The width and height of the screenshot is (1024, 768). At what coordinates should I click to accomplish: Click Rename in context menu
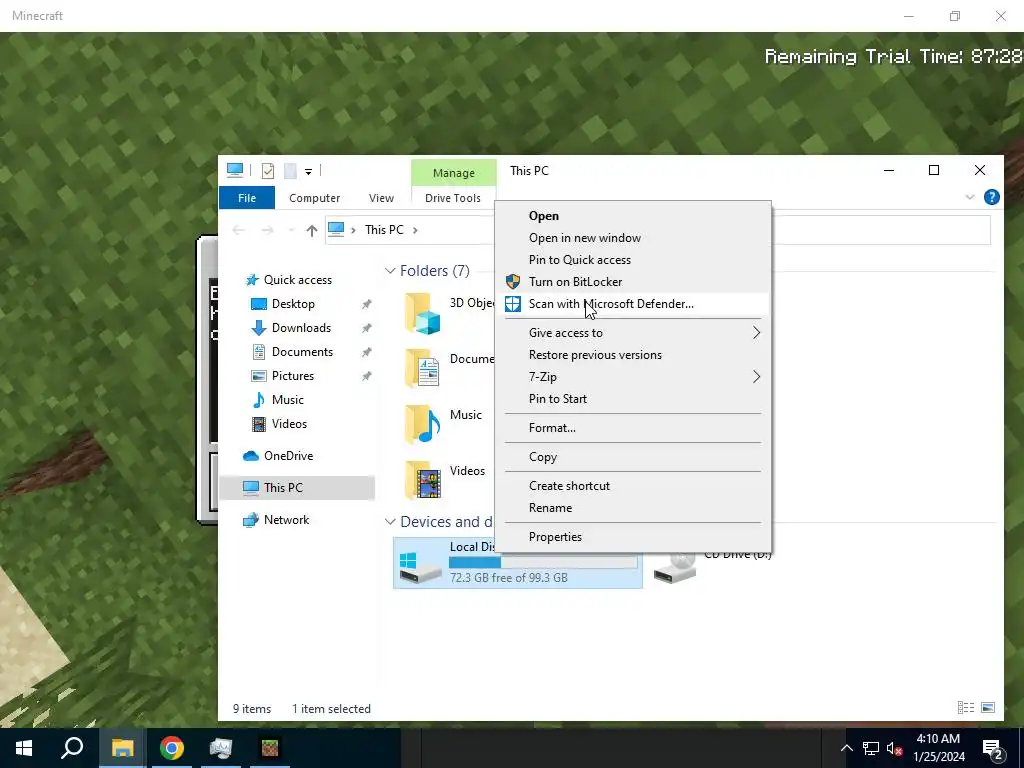550,508
